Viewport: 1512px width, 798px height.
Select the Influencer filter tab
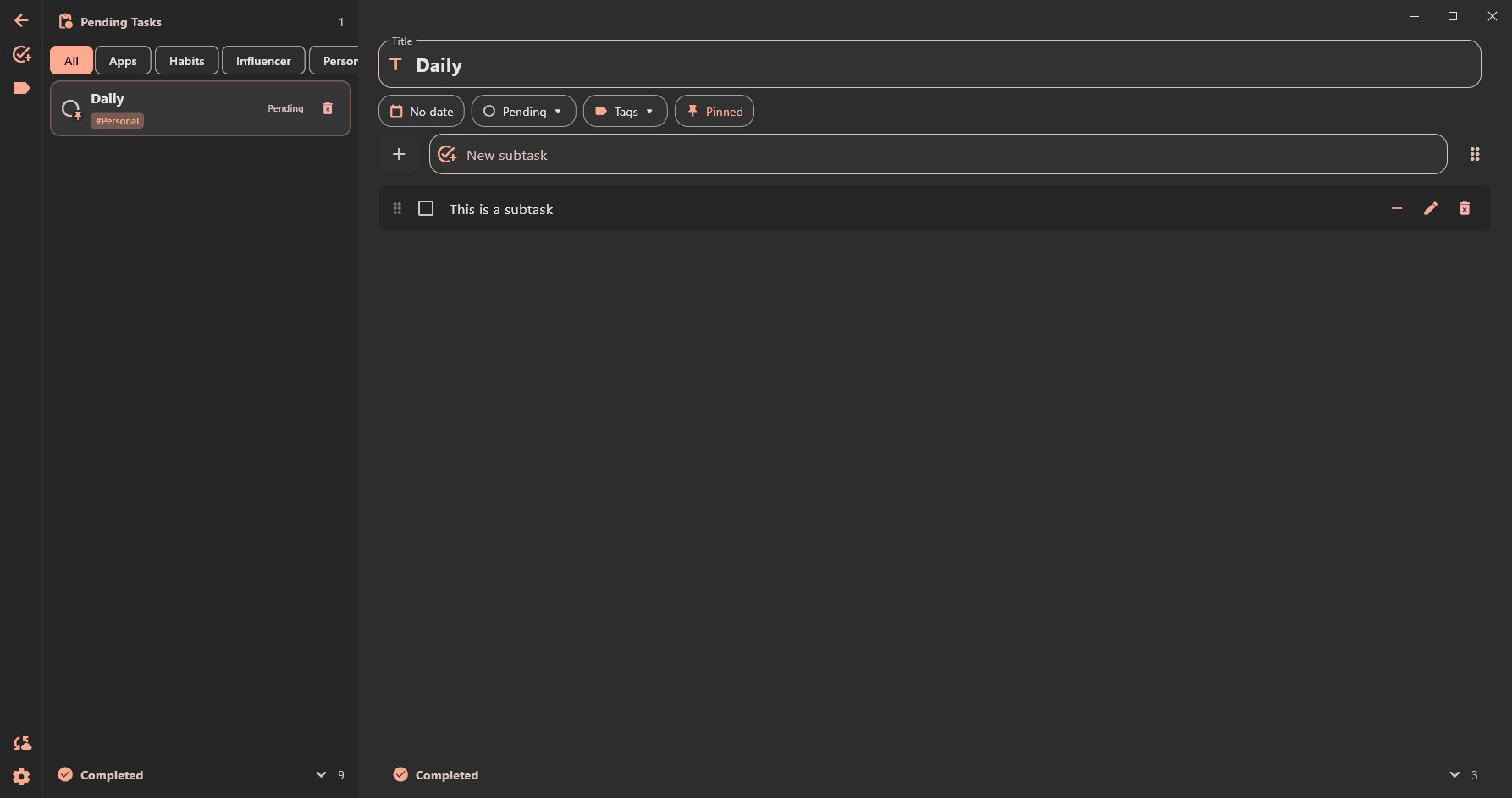pos(263,61)
